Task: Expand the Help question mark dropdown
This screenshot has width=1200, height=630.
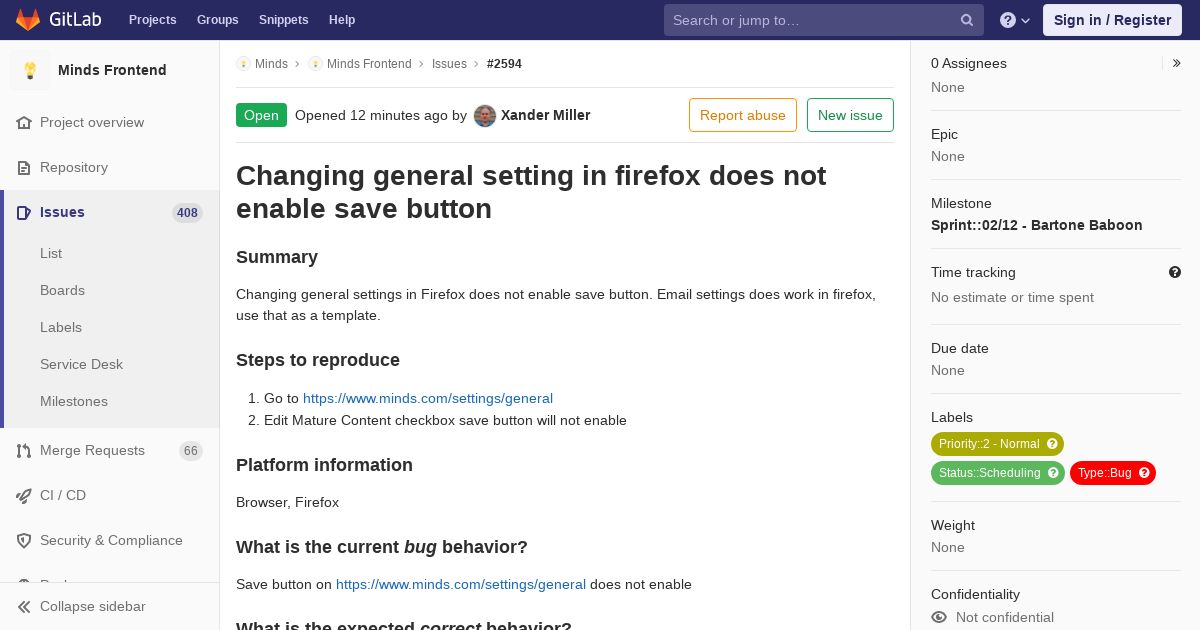Action: [1015, 20]
